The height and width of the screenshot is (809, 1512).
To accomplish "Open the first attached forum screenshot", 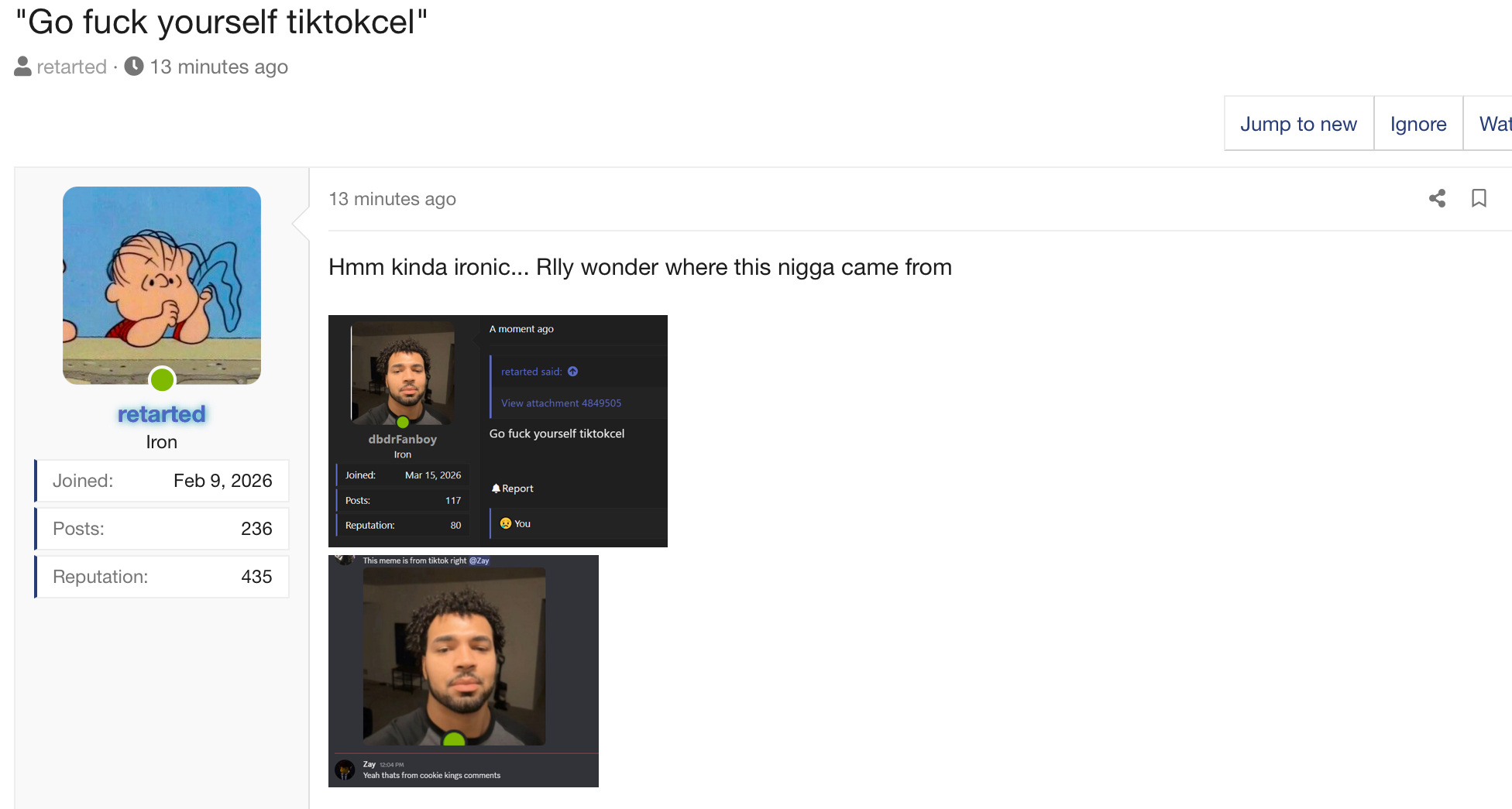I will [x=498, y=431].
